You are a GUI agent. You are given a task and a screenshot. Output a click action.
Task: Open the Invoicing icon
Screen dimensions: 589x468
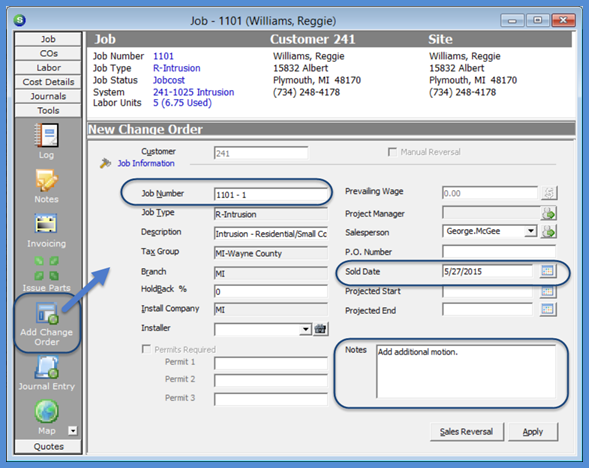coord(46,223)
